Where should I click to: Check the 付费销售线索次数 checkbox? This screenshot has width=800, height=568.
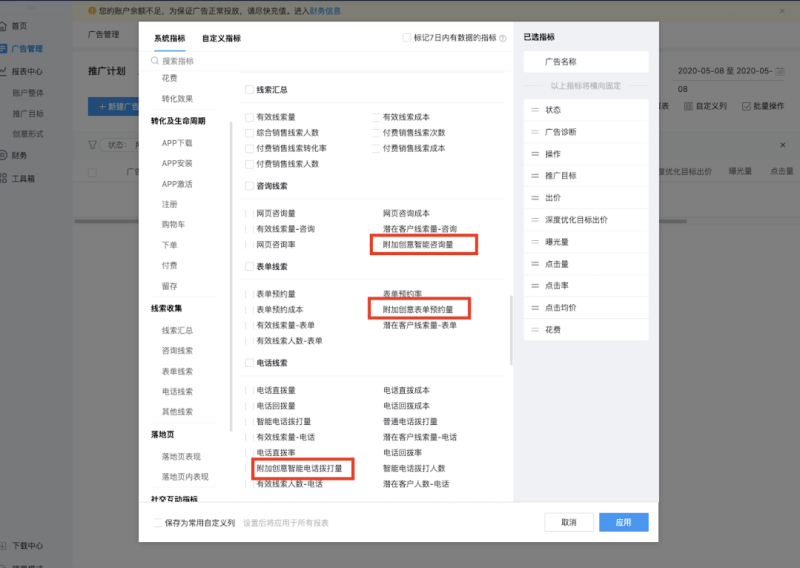(377, 133)
